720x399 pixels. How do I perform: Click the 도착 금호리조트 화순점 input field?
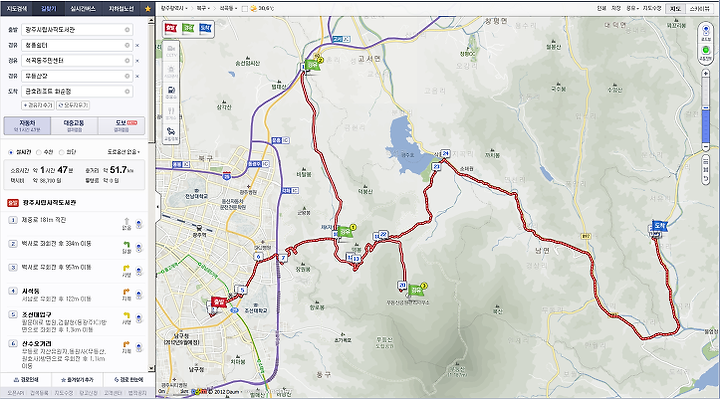(x=77, y=91)
